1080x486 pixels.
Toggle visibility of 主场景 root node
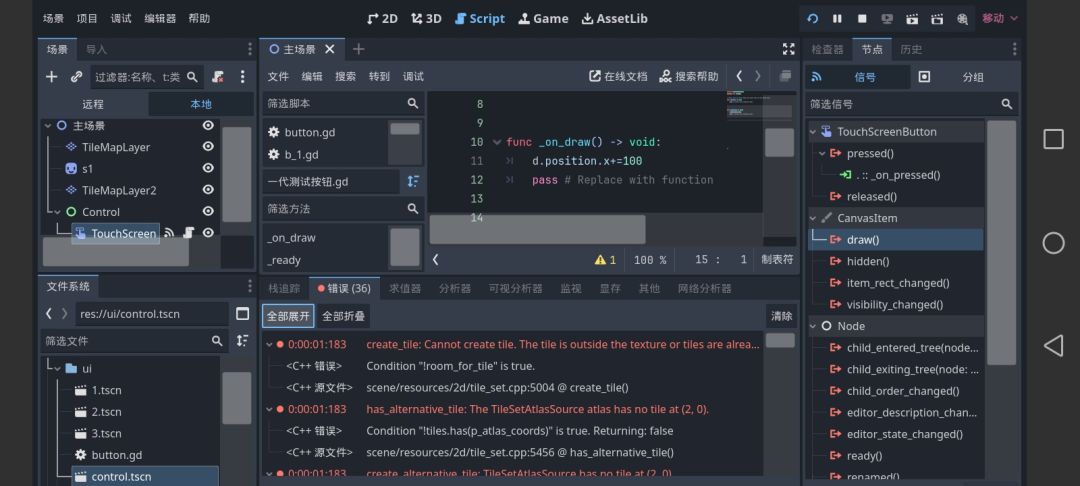click(x=208, y=125)
